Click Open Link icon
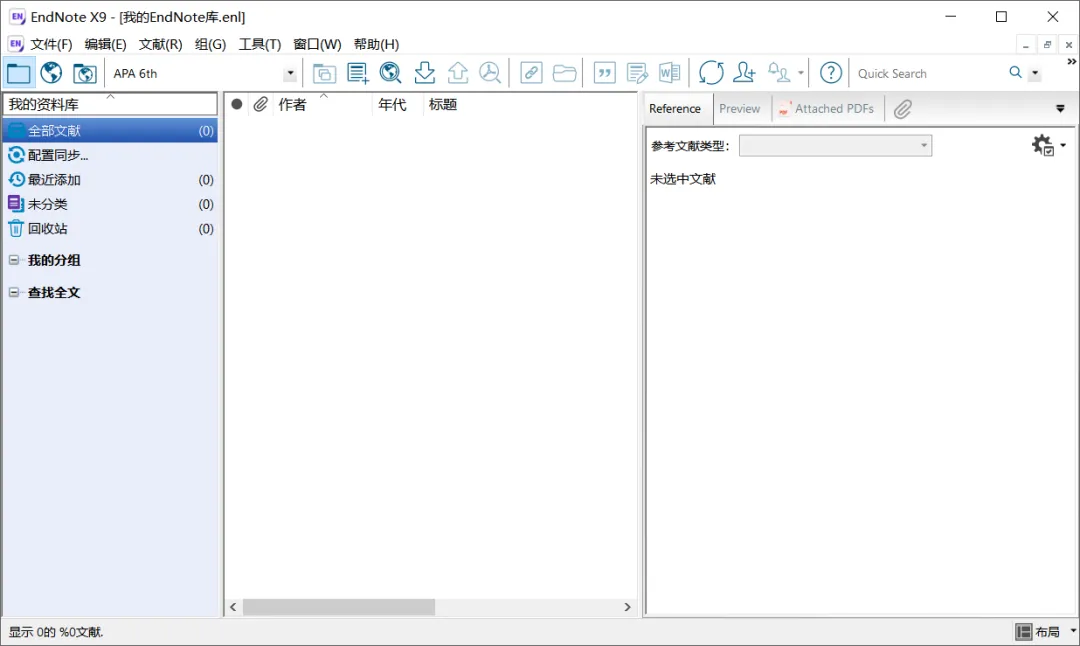This screenshot has height=646, width=1080. tap(531, 73)
